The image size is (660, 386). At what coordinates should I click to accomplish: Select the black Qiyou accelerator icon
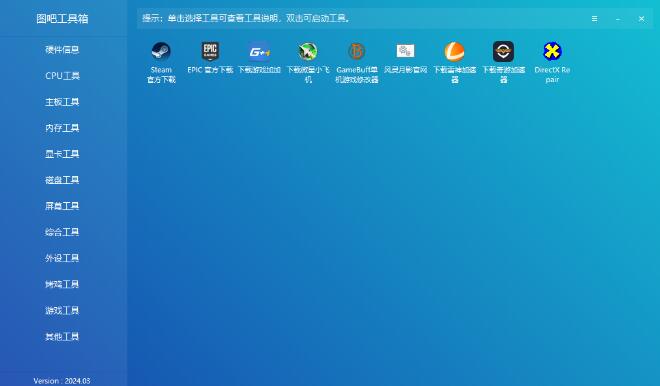click(x=503, y=51)
